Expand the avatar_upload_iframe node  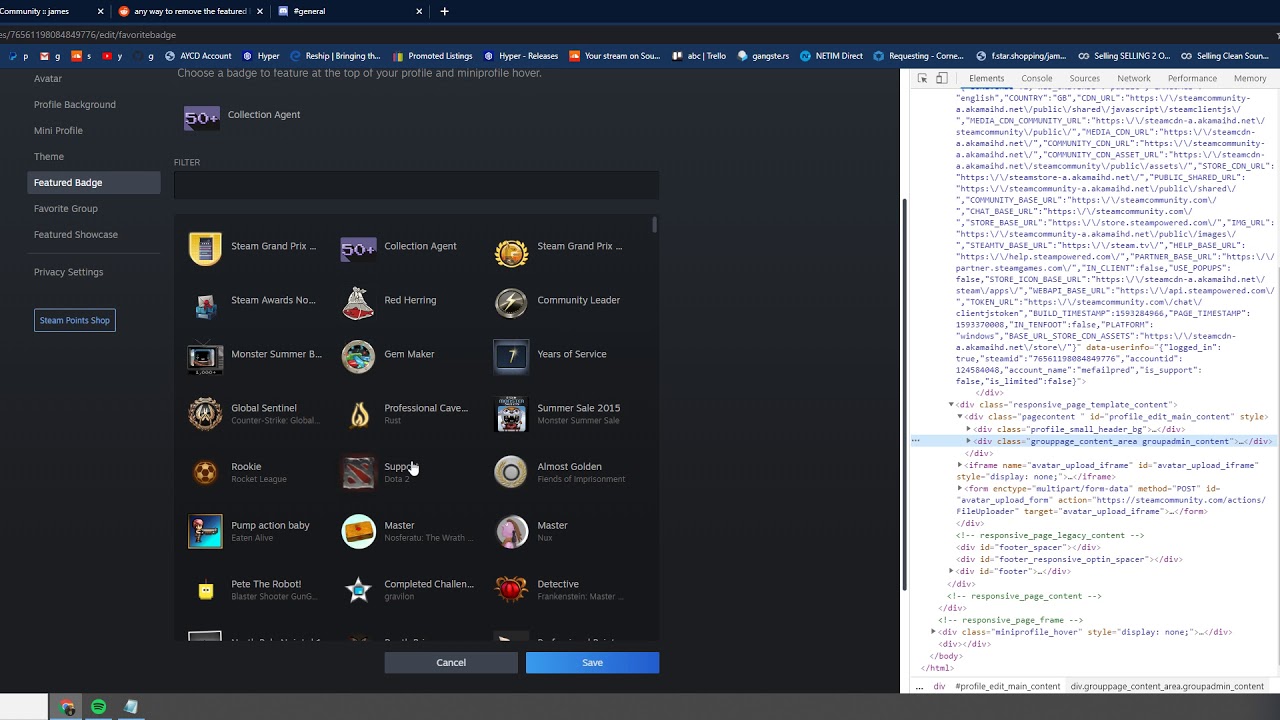pos(960,465)
